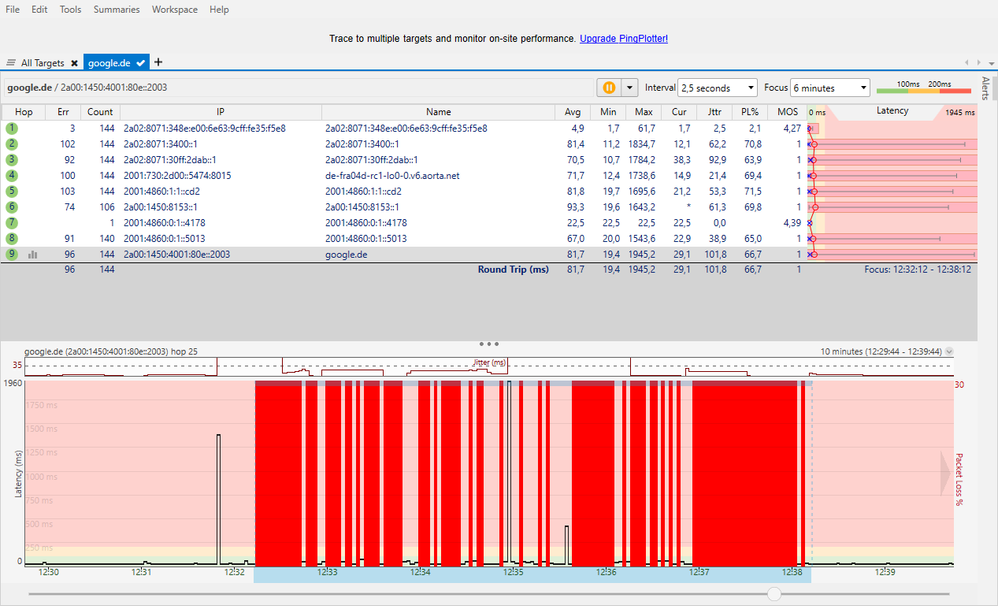Add a new target tab with plus icon
Screen dimensions: 998x606
(158, 62)
